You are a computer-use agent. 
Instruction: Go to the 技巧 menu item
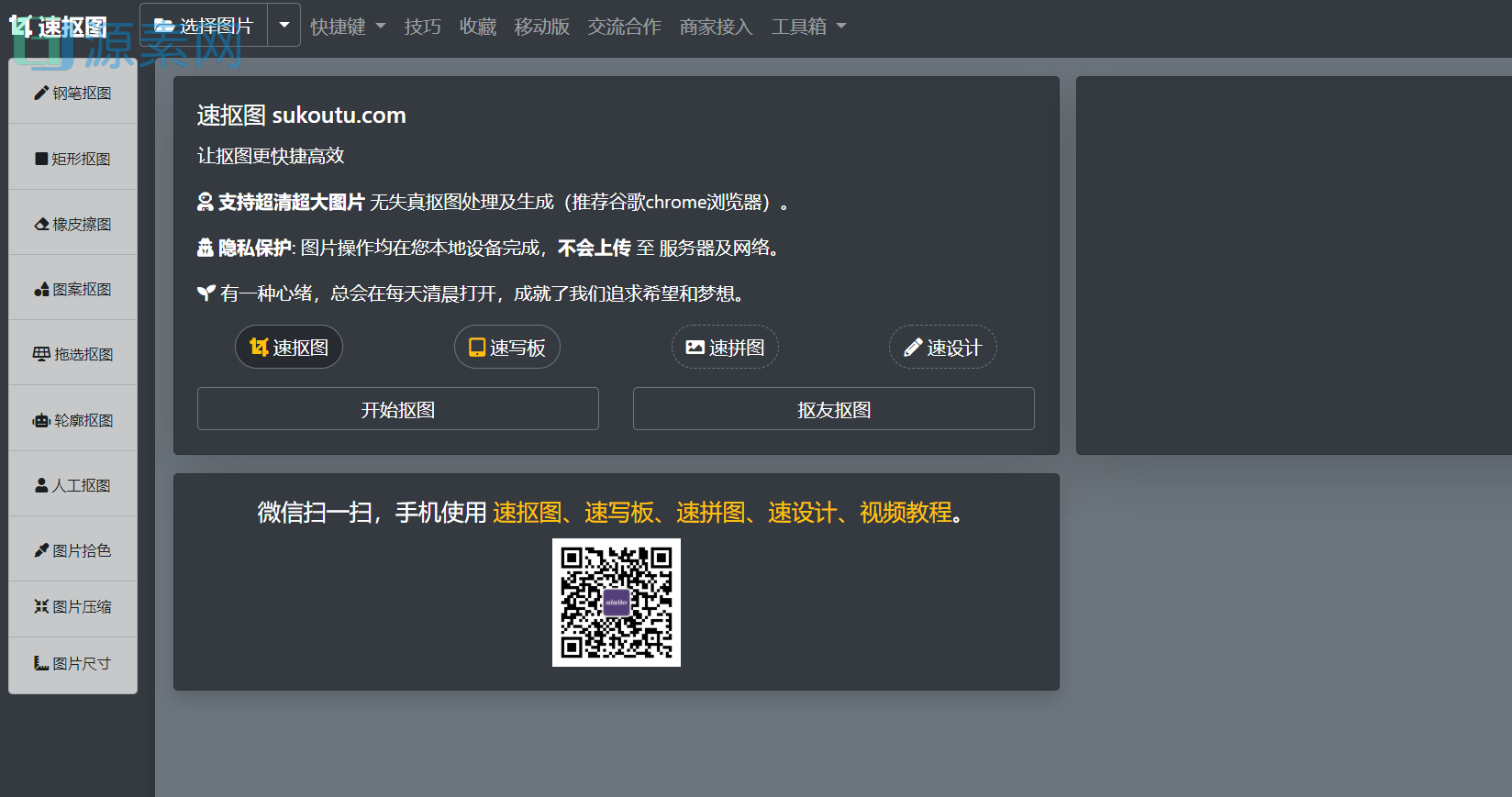click(x=423, y=27)
